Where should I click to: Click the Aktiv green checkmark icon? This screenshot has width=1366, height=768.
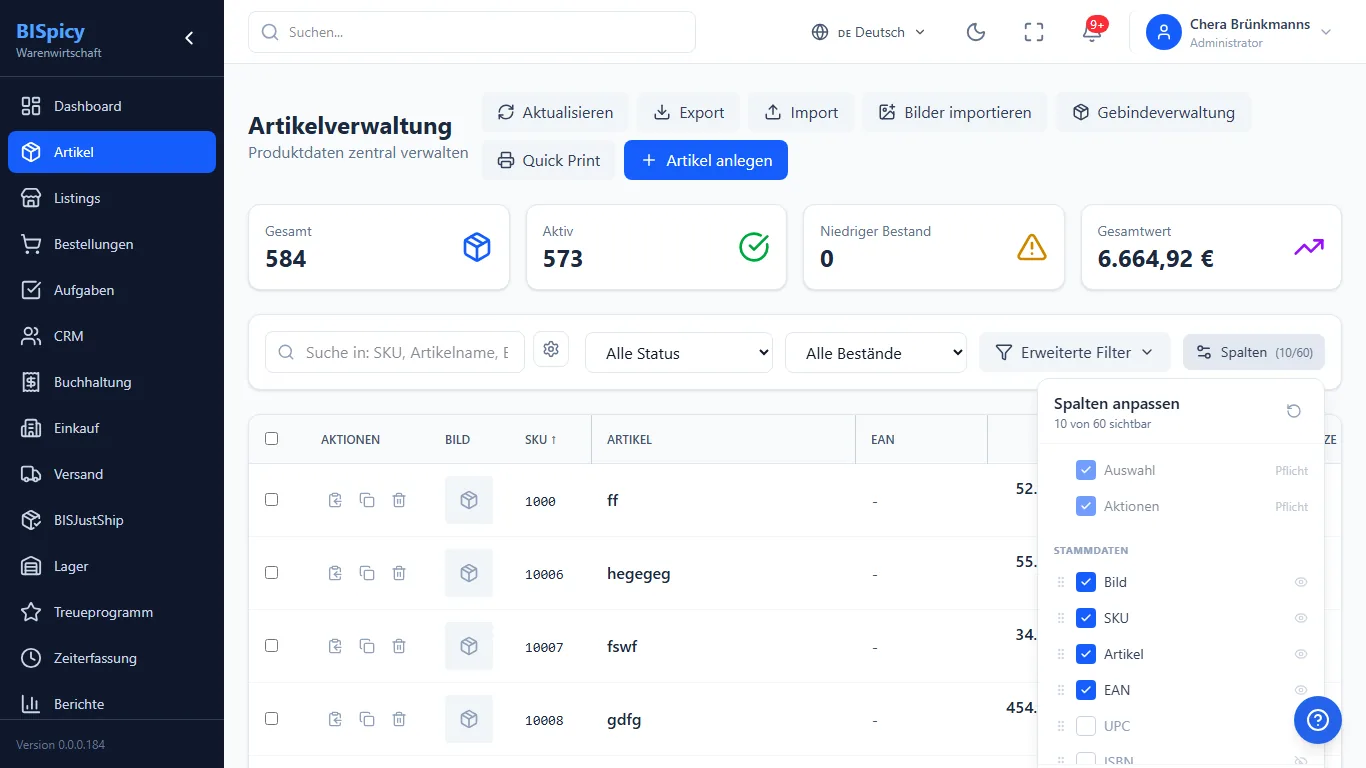point(754,247)
